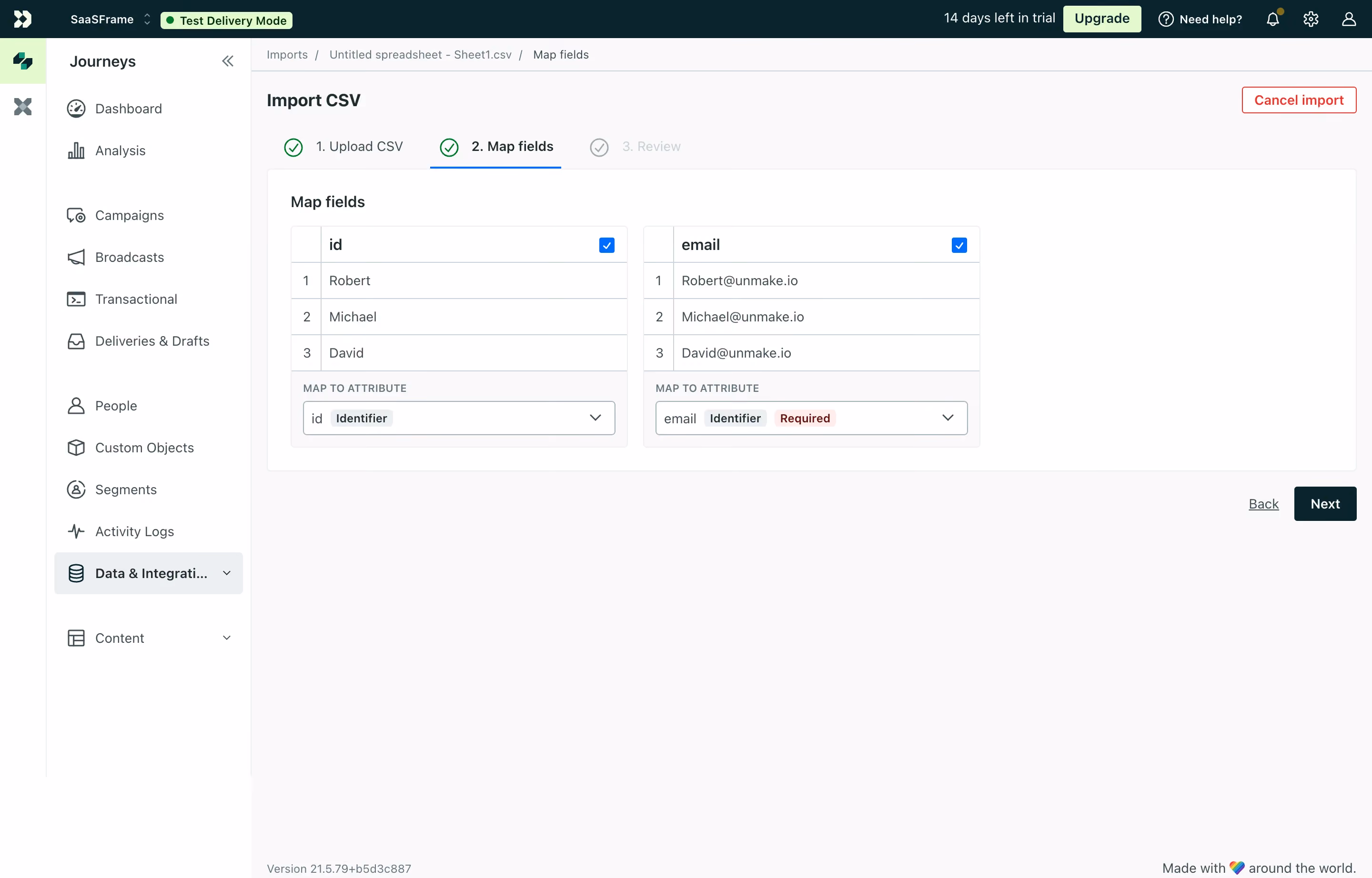Open the Journeys app icon in rail
The width and height of the screenshot is (1372, 878).
[23, 61]
